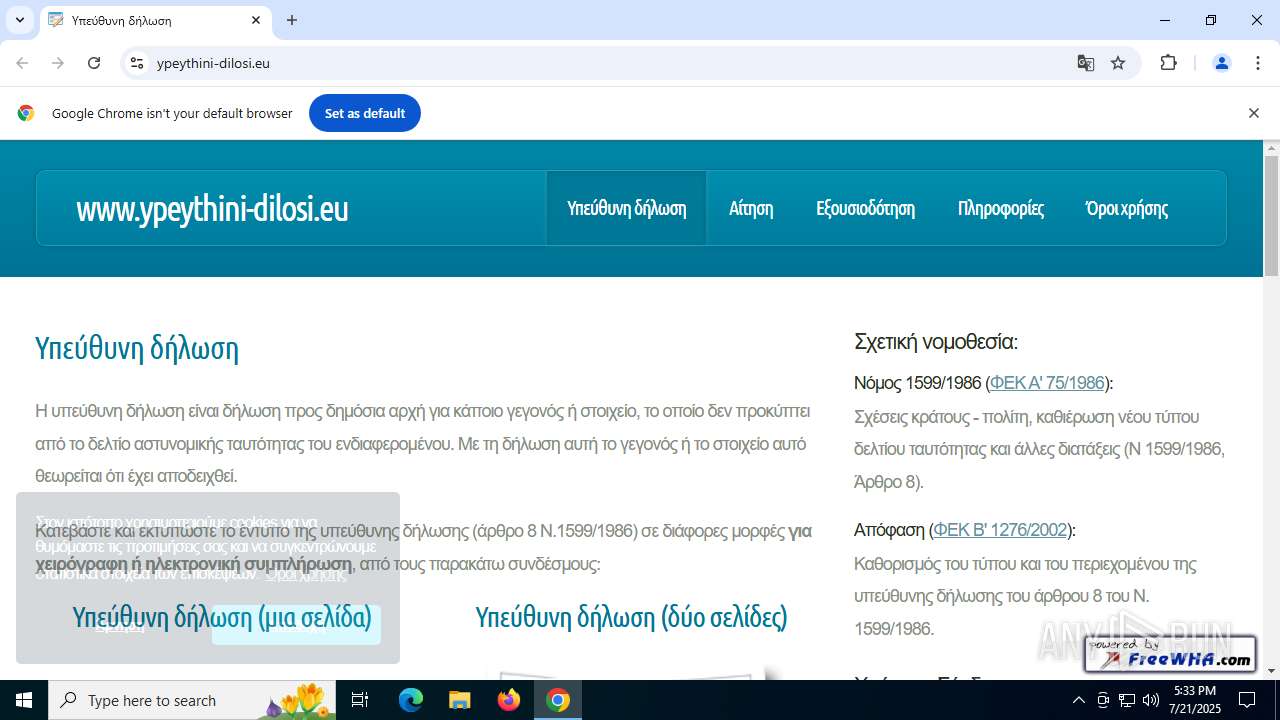Click the browser back arrow
The height and width of the screenshot is (720, 1280).
[x=22, y=63]
